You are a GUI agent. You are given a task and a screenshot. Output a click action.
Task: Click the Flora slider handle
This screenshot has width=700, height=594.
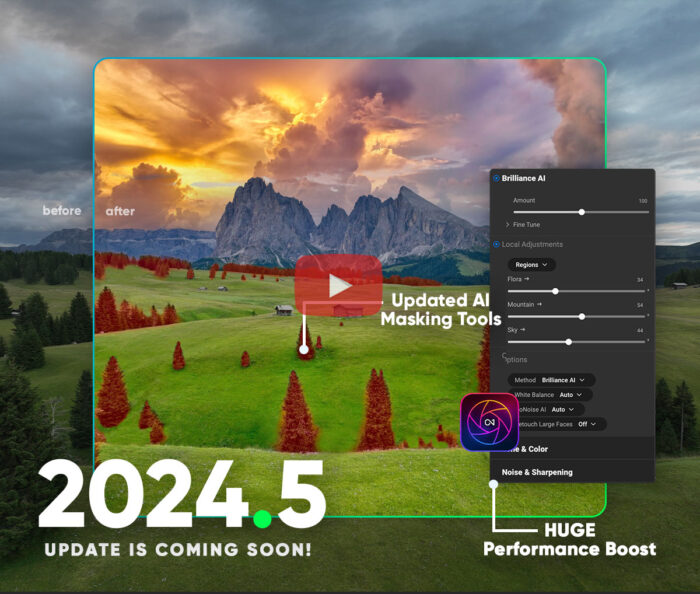(555, 291)
